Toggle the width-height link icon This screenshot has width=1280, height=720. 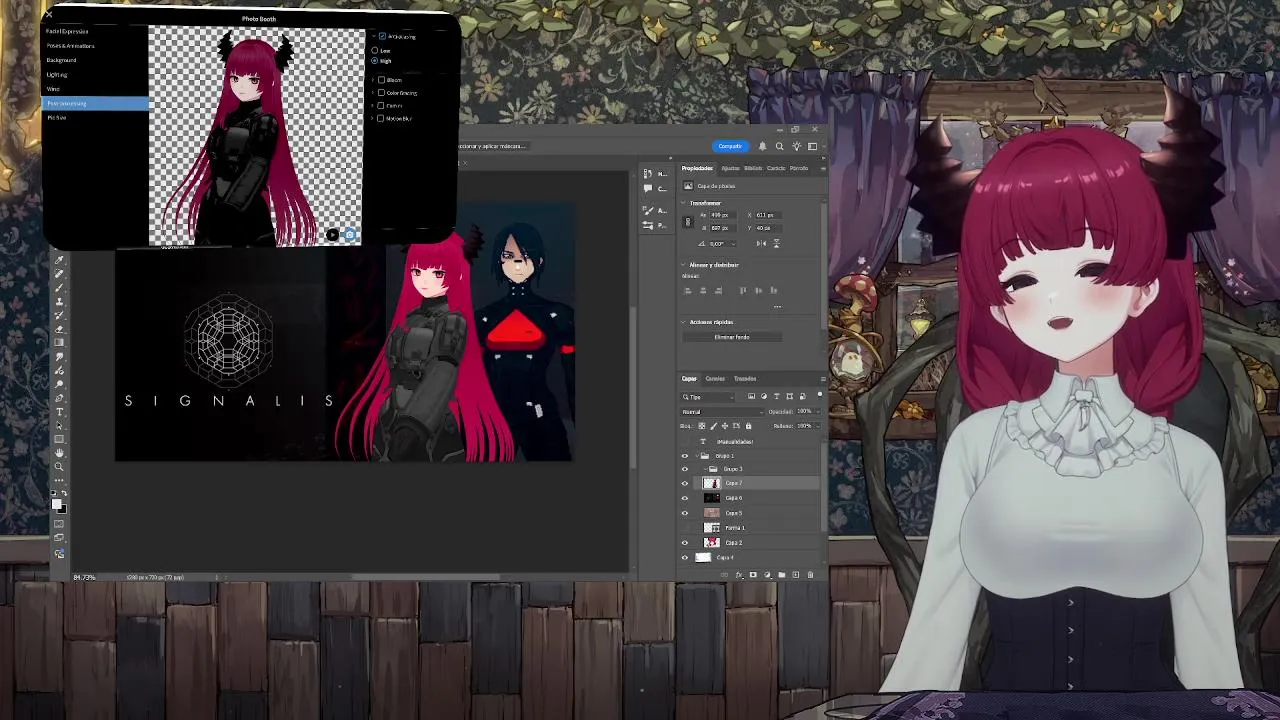coord(688,221)
